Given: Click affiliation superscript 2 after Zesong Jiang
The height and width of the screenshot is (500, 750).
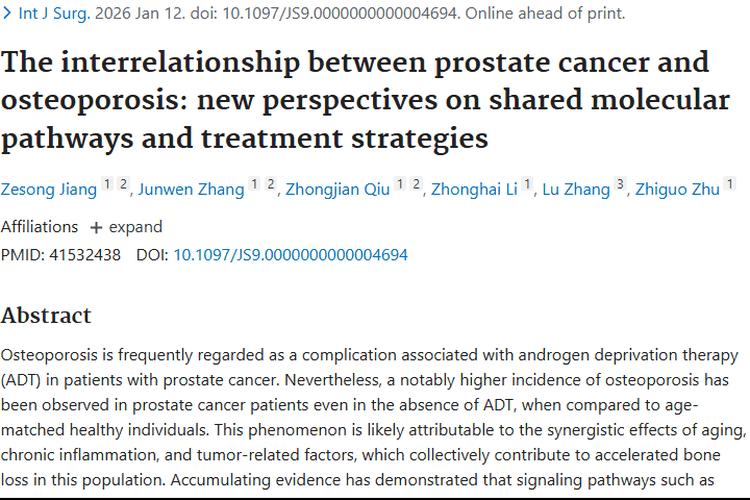Looking at the screenshot, I should pyautogui.click(x=123, y=184).
